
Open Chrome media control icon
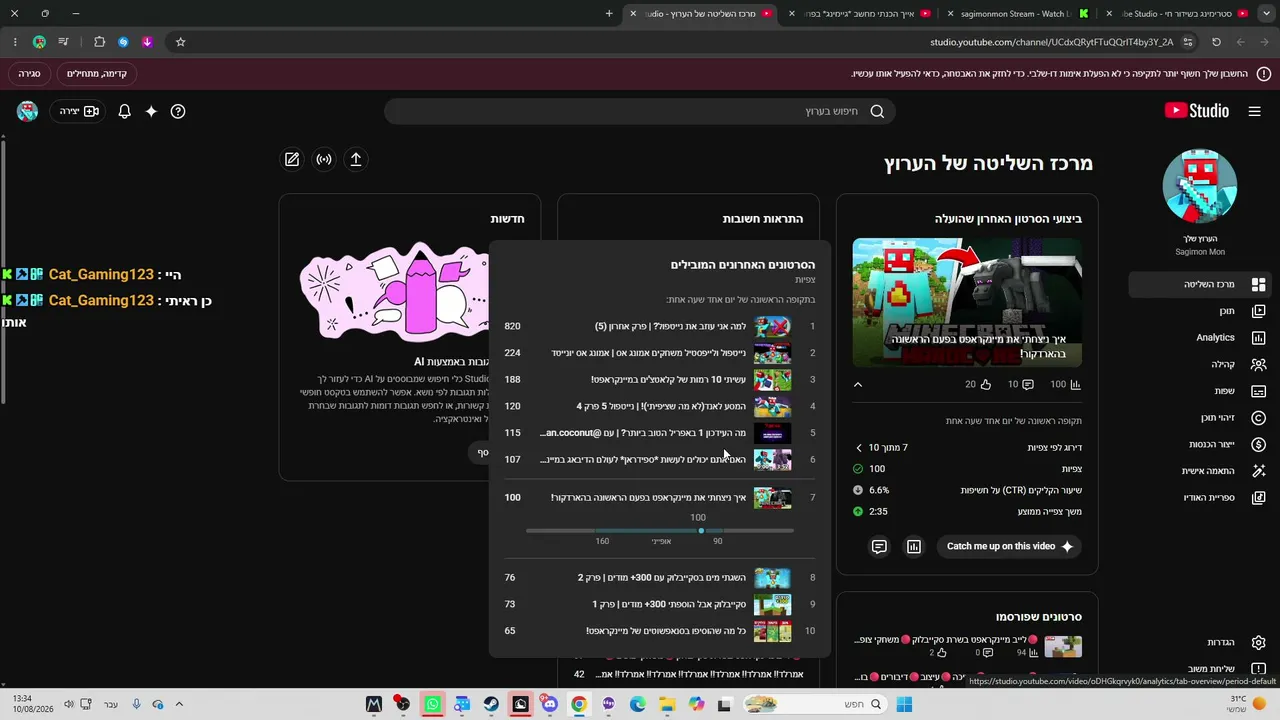coord(64,42)
